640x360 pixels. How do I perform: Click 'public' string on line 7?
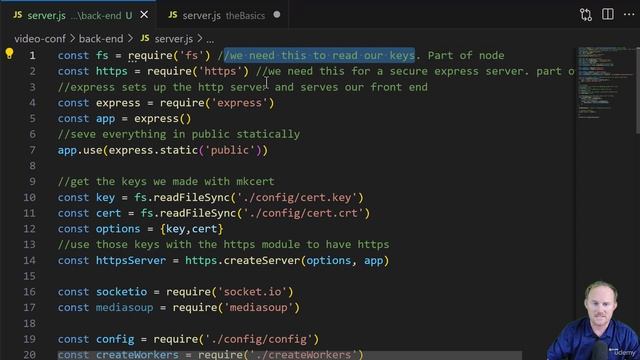coord(230,150)
